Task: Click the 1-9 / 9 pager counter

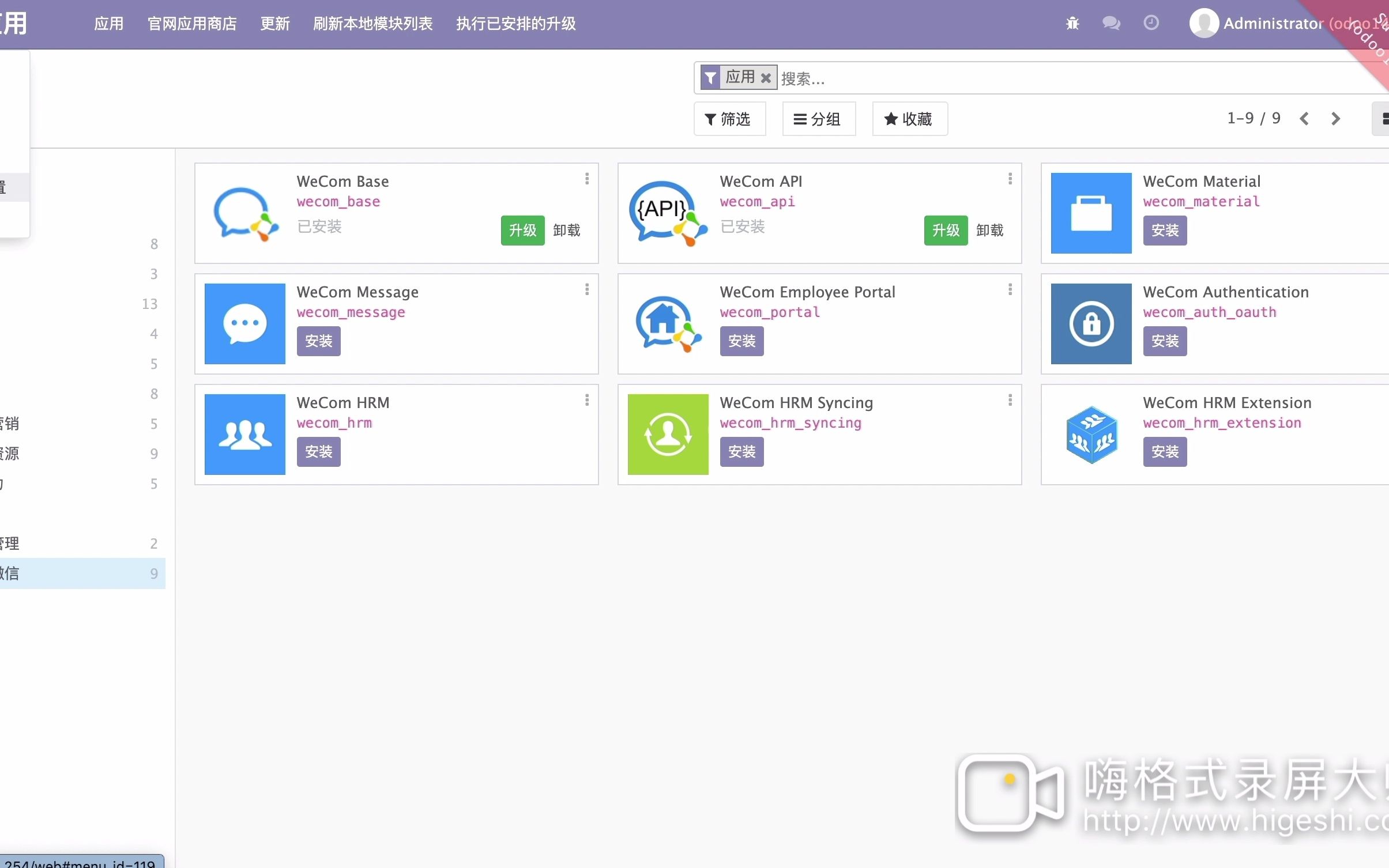Action: tap(1254, 118)
